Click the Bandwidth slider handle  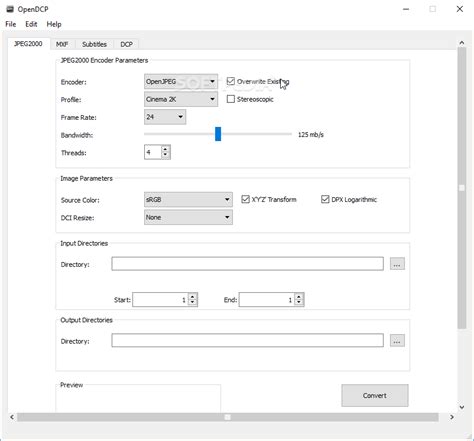(x=218, y=134)
